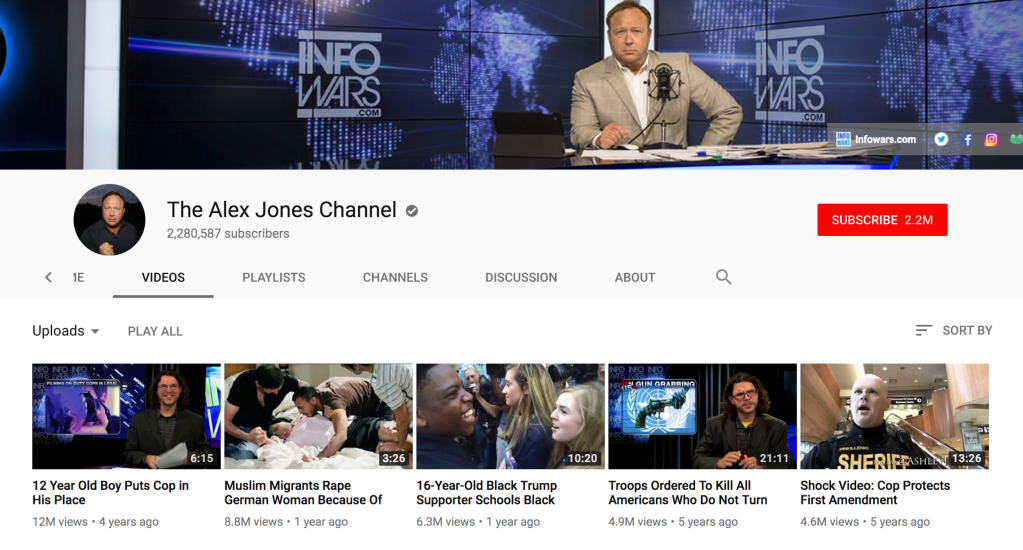Open the Facebook link icon in banner
The width and height of the screenshot is (1023, 550).
pyautogui.click(x=967, y=139)
